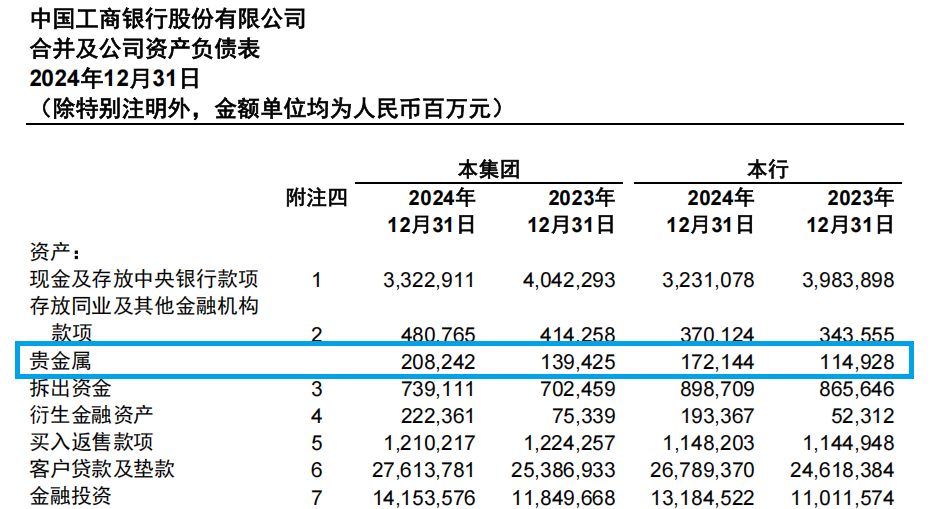Image resolution: width=938 pixels, height=509 pixels.
Task: Click value 898,709 in the 拆出资金 row
Action: pyautogui.click(x=717, y=389)
